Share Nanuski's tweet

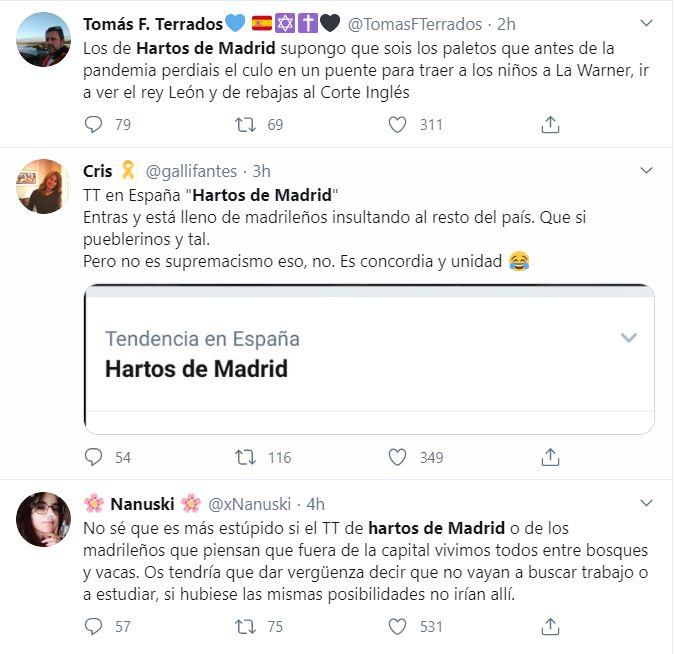549,626
